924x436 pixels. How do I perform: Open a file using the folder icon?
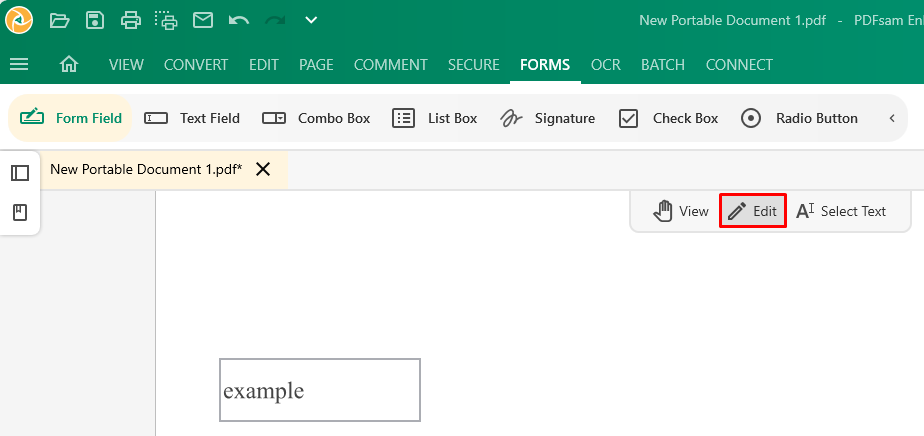click(x=60, y=21)
